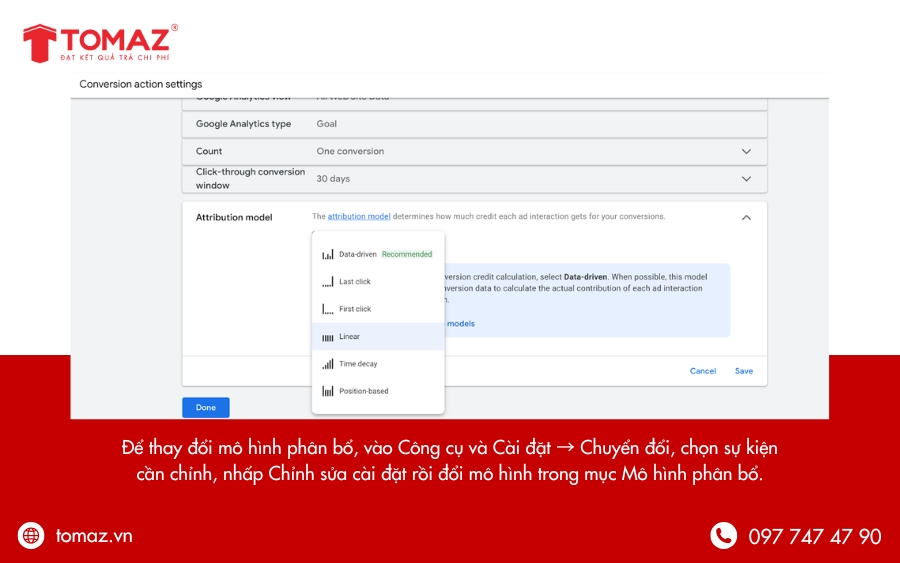Expand the Click-through conversion window row

click(x=746, y=178)
